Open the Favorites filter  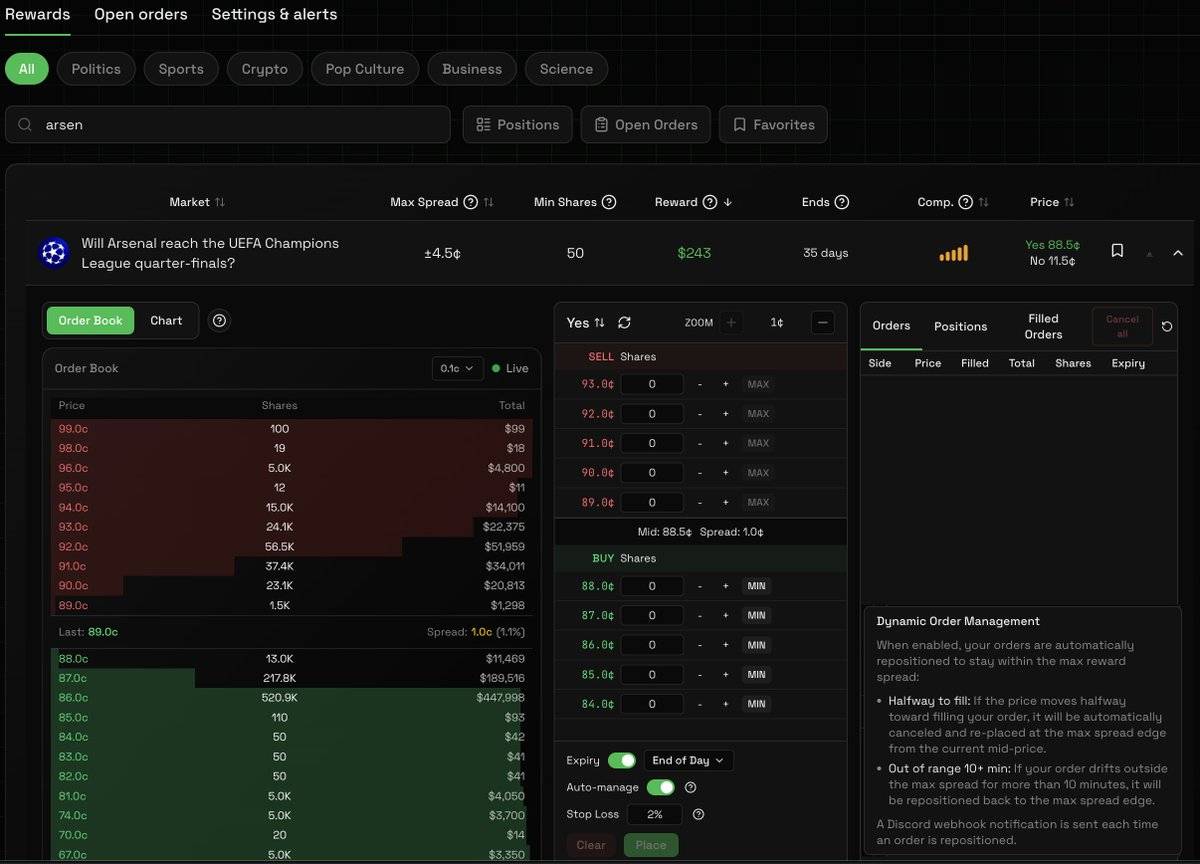(x=773, y=125)
